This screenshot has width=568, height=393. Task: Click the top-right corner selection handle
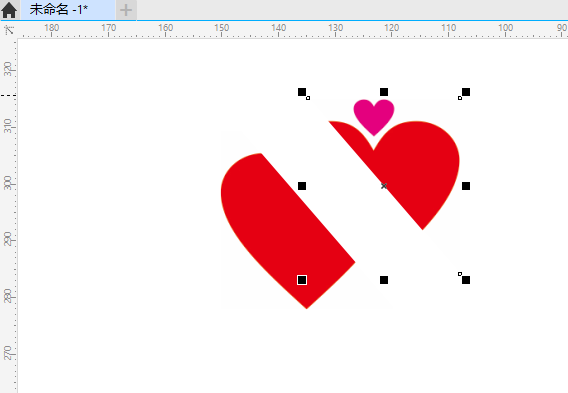coord(466,92)
